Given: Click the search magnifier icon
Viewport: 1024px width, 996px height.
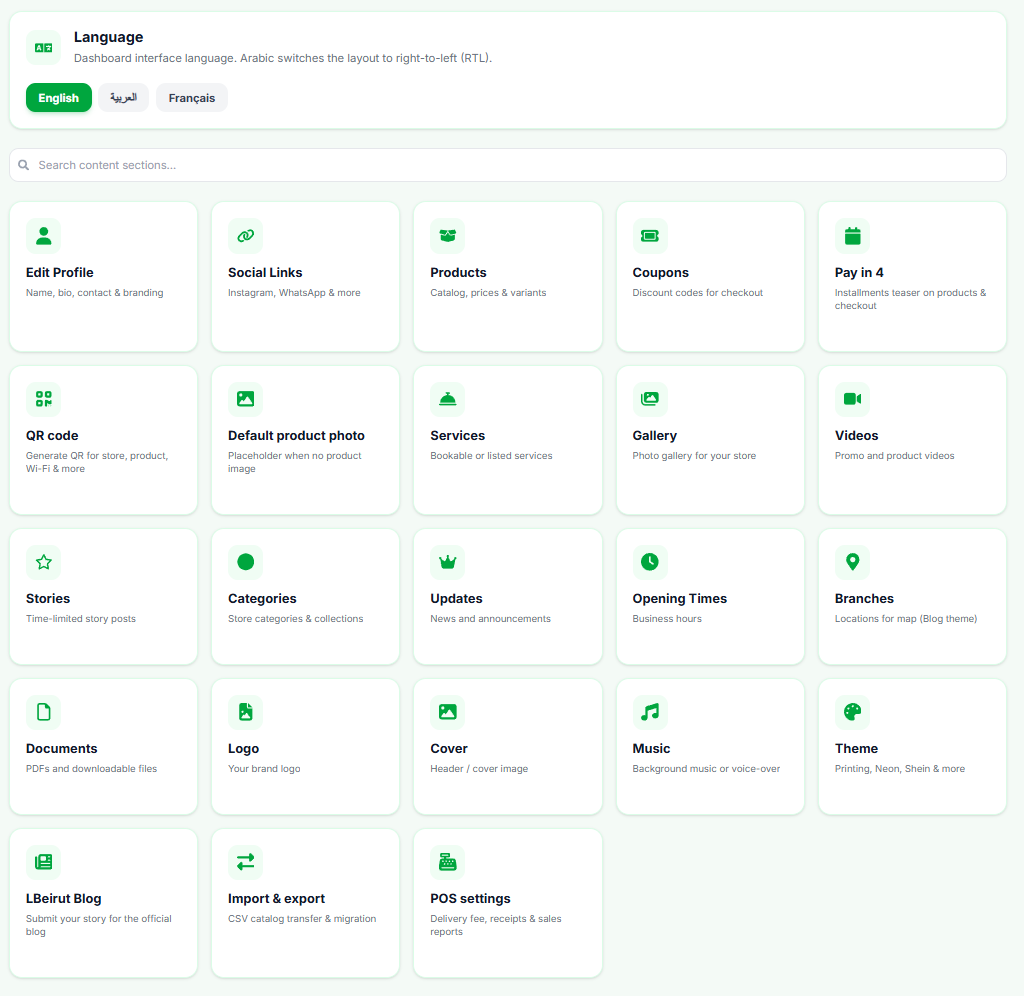Looking at the screenshot, I should click(x=24, y=165).
